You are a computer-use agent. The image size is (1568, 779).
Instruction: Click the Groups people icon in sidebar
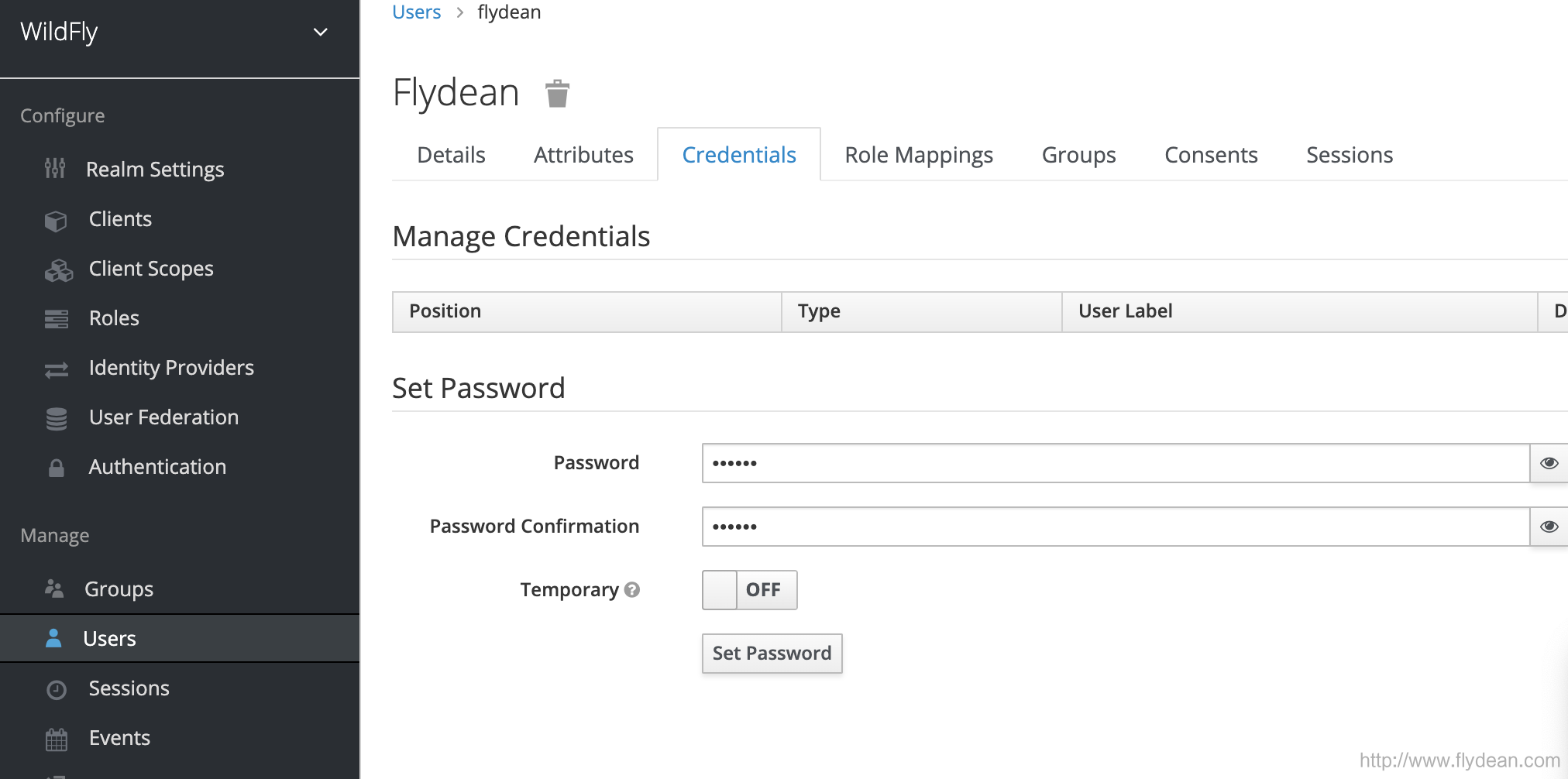click(x=54, y=589)
